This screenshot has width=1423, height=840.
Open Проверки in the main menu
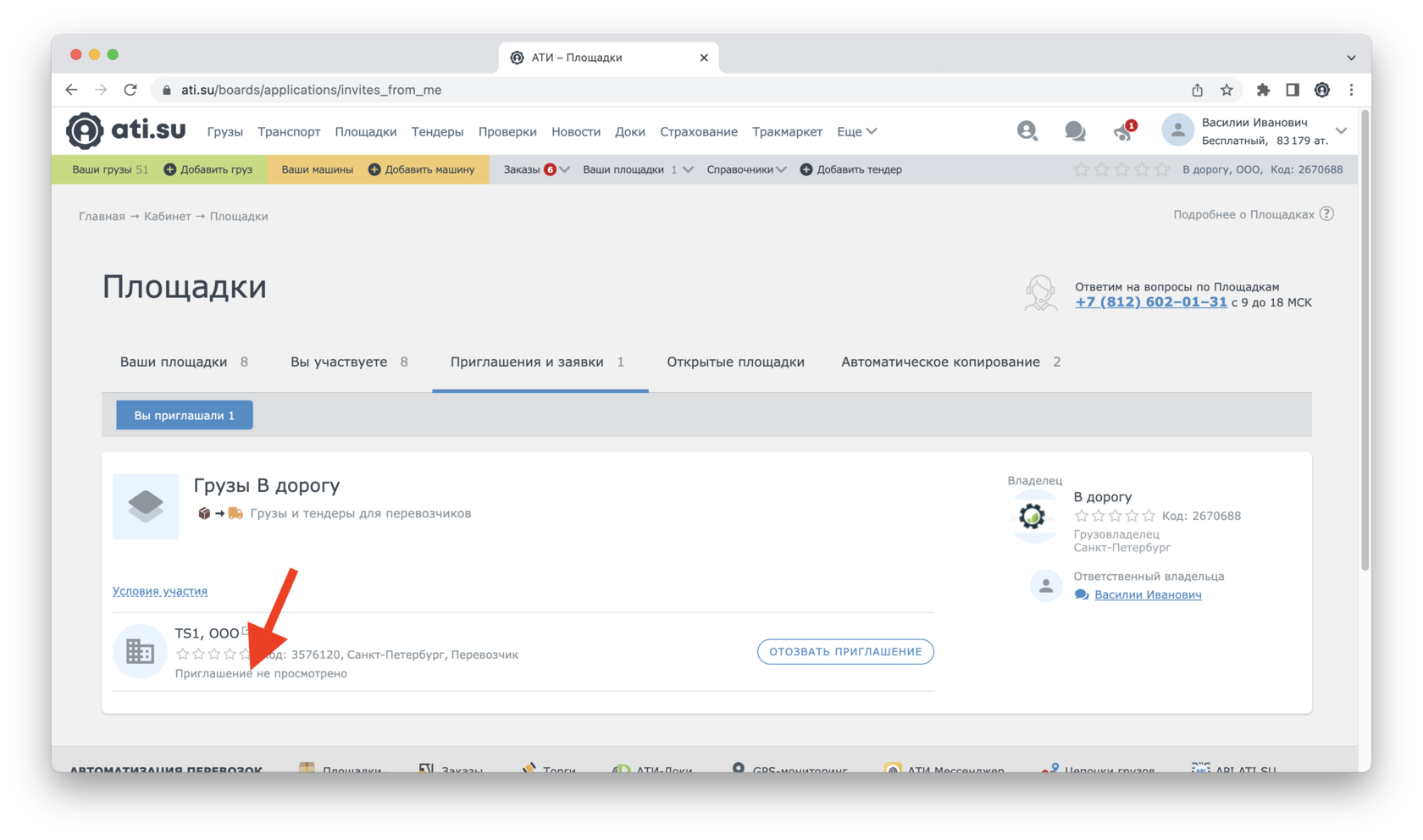pyautogui.click(x=507, y=131)
